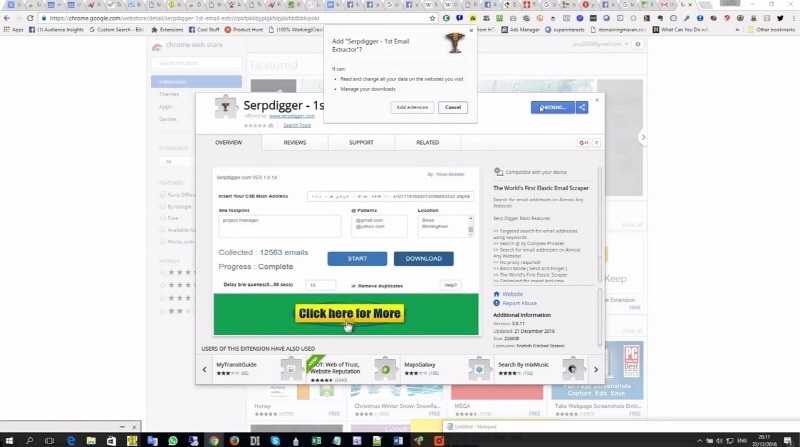This screenshot has height=447, width=800.
Task: Click the DOWNLOAD button in the preview
Action: click(423, 259)
